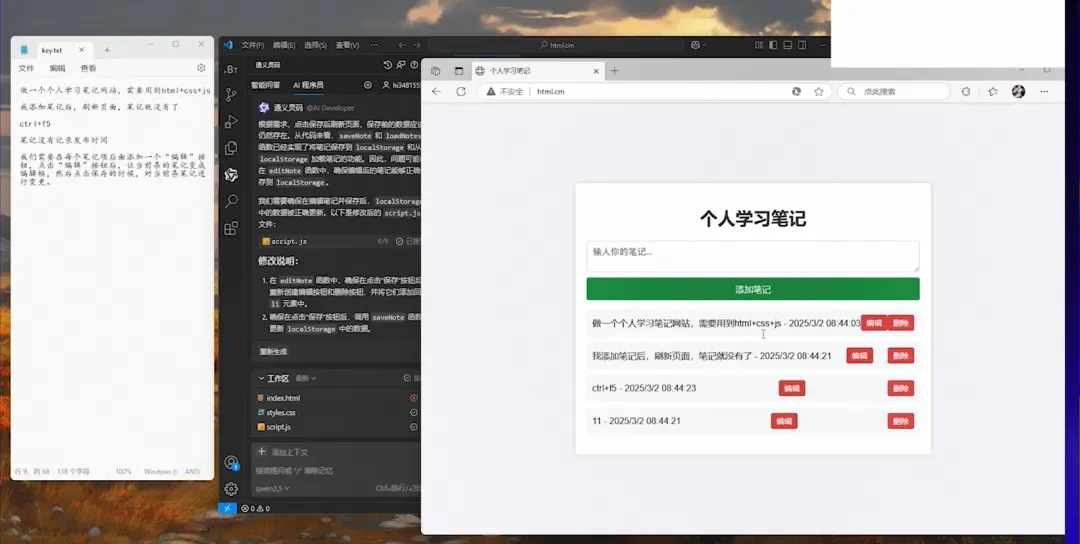Open VS Code 选择(S) menu
The image size is (1080, 544).
pyautogui.click(x=315, y=45)
